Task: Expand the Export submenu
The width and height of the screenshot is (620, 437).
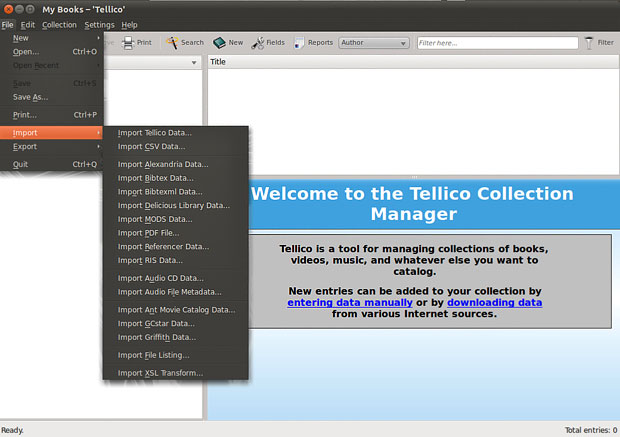Action: click(51, 147)
